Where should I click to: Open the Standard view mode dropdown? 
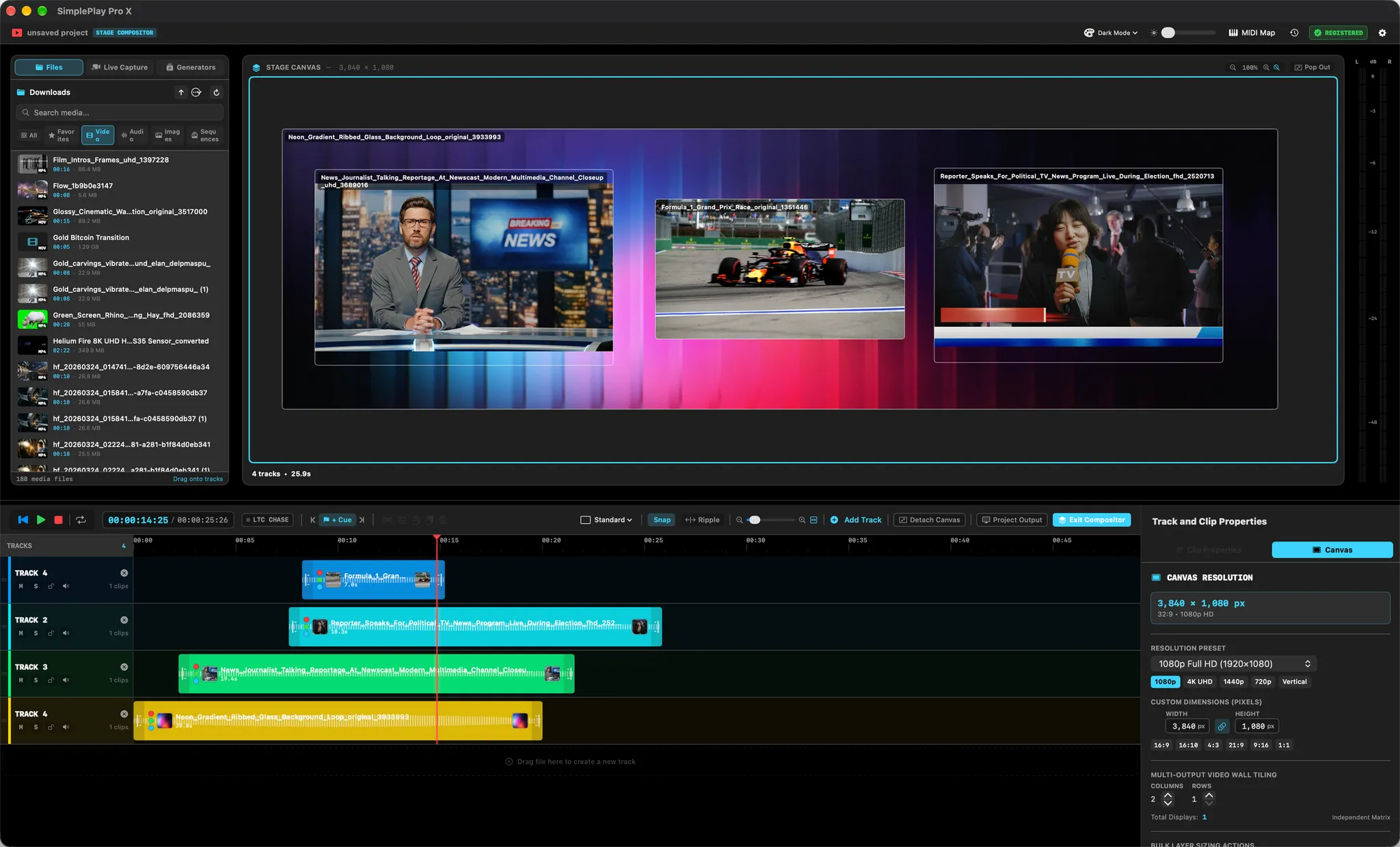click(606, 520)
